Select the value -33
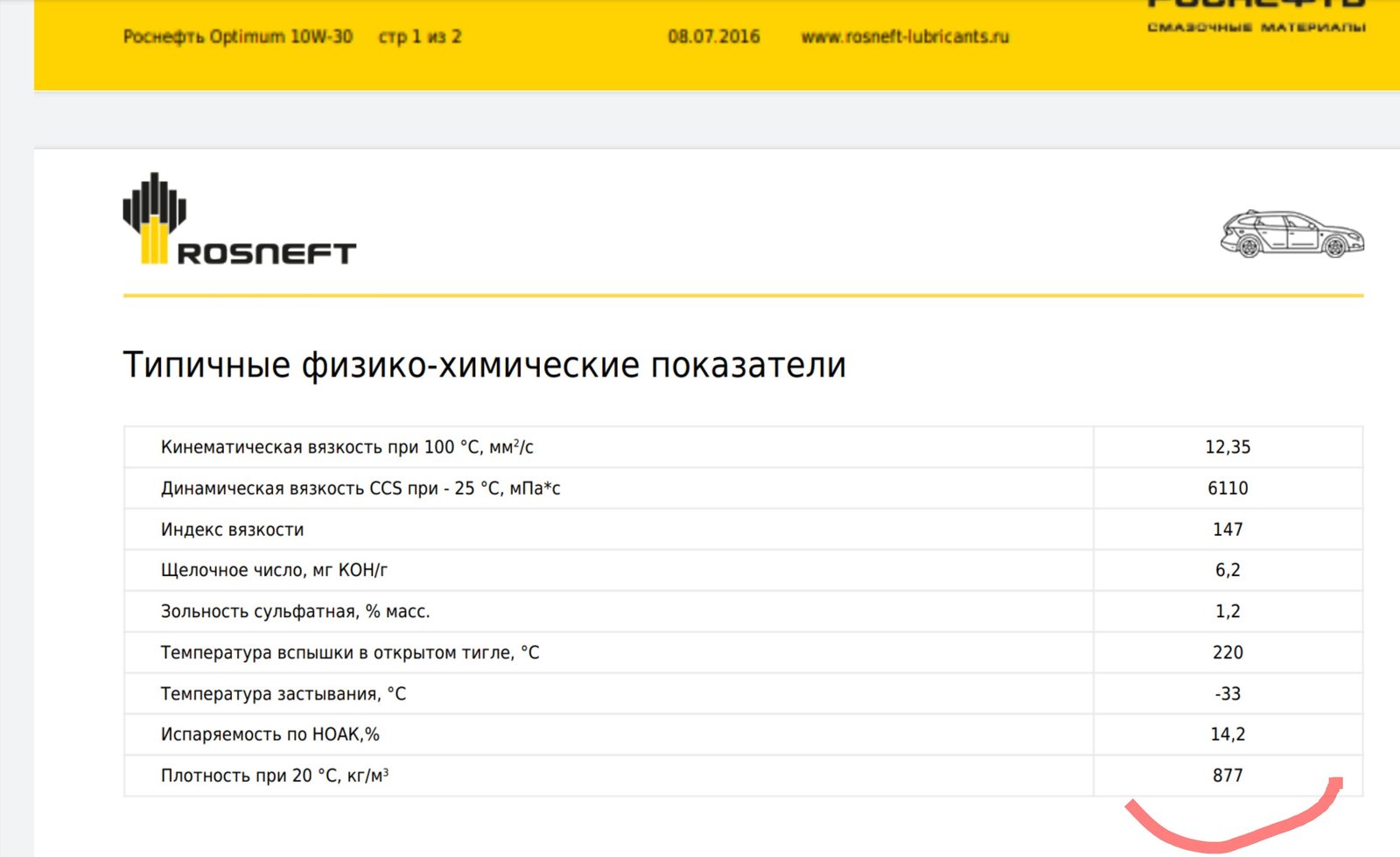1400x857 pixels. pyautogui.click(x=1228, y=693)
